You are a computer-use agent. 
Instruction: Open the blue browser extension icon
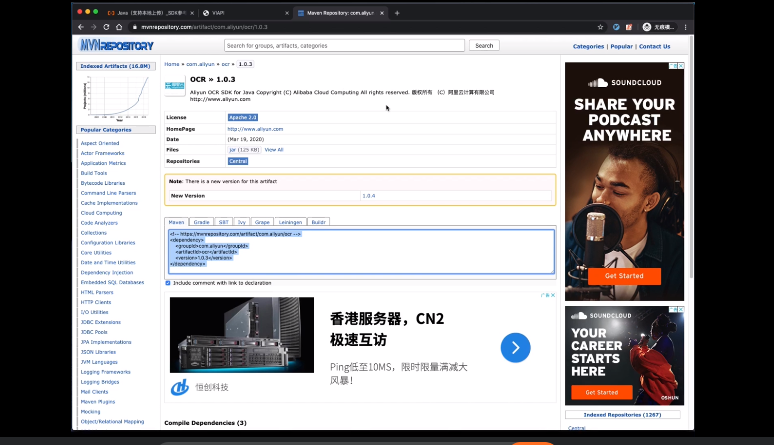[x=616, y=27]
